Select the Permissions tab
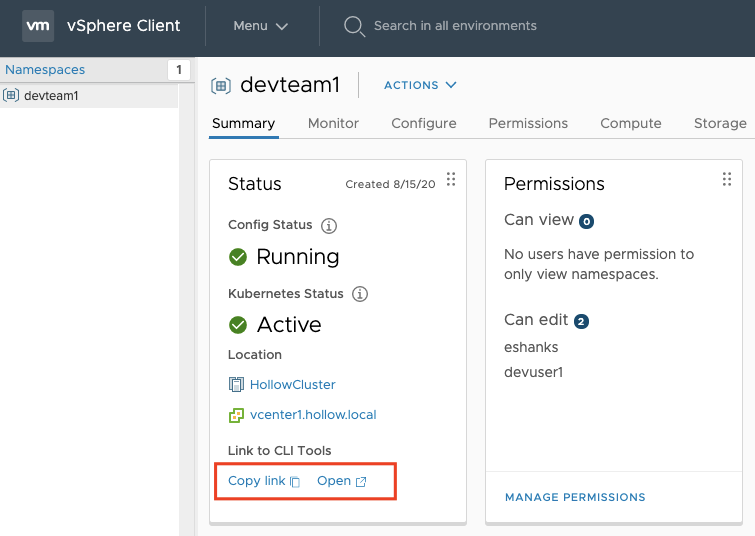The image size is (755, 536). point(528,123)
